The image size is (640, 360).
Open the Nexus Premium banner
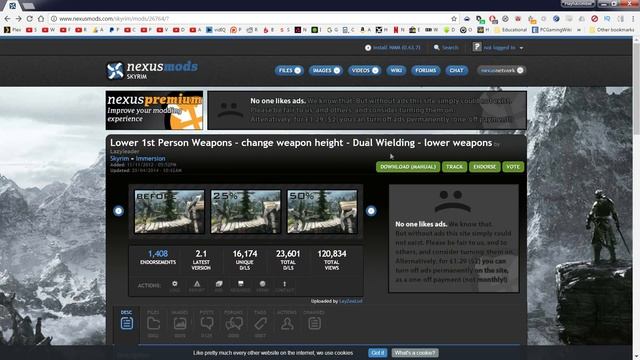coord(154,111)
